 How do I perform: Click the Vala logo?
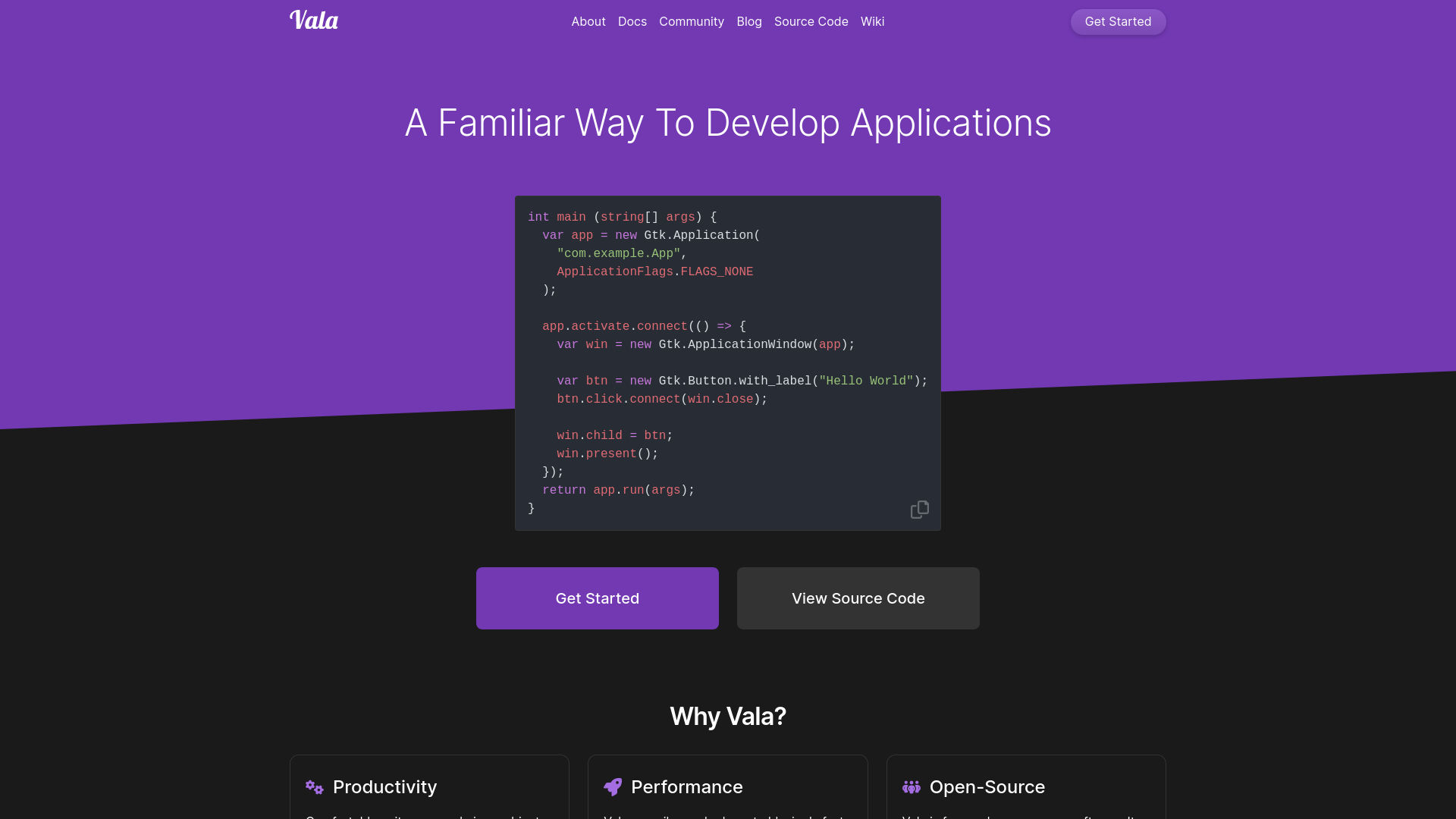[x=314, y=20]
